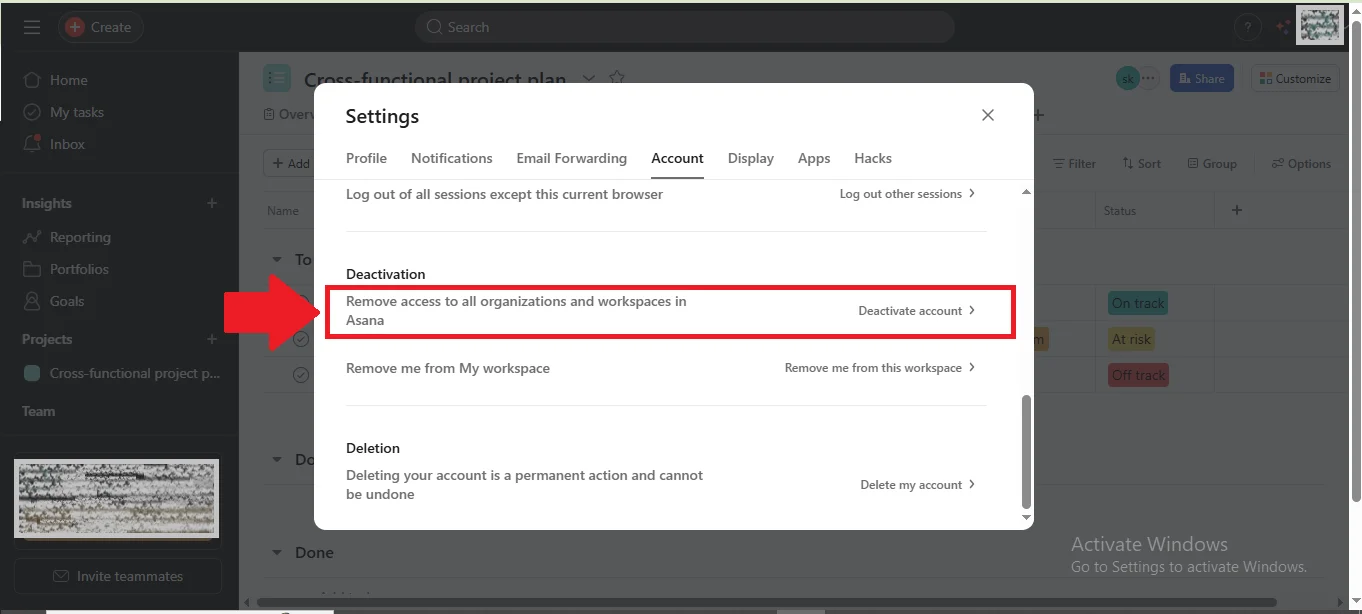Click the At risk status chip
The width and height of the screenshot is (1362, 614).
tap(1132, 339)
